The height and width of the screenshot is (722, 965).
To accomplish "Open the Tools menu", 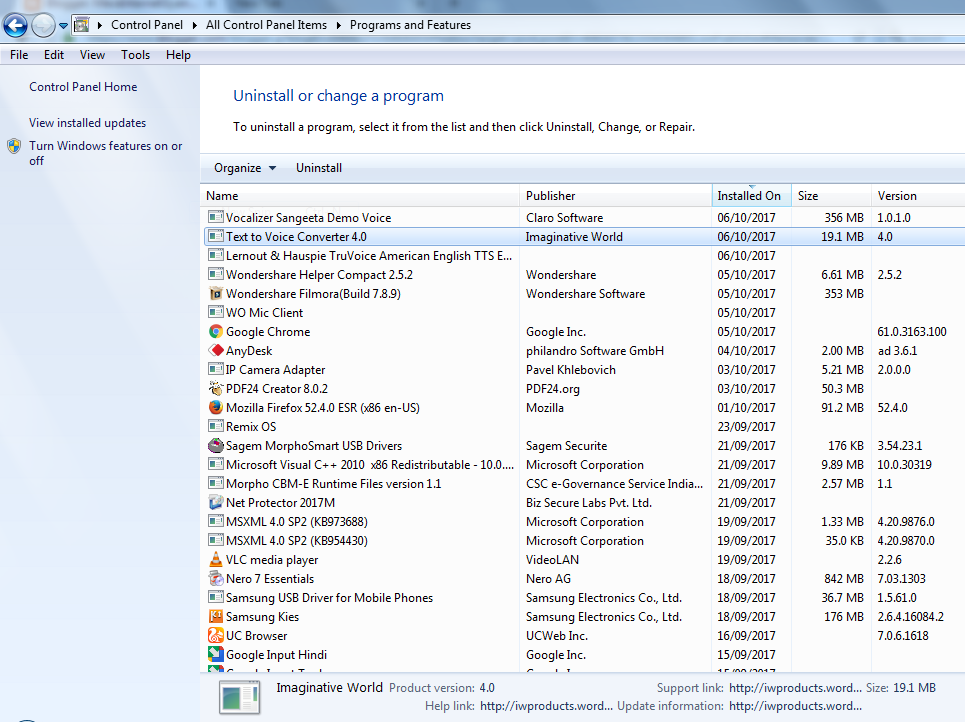I will 135,55.
